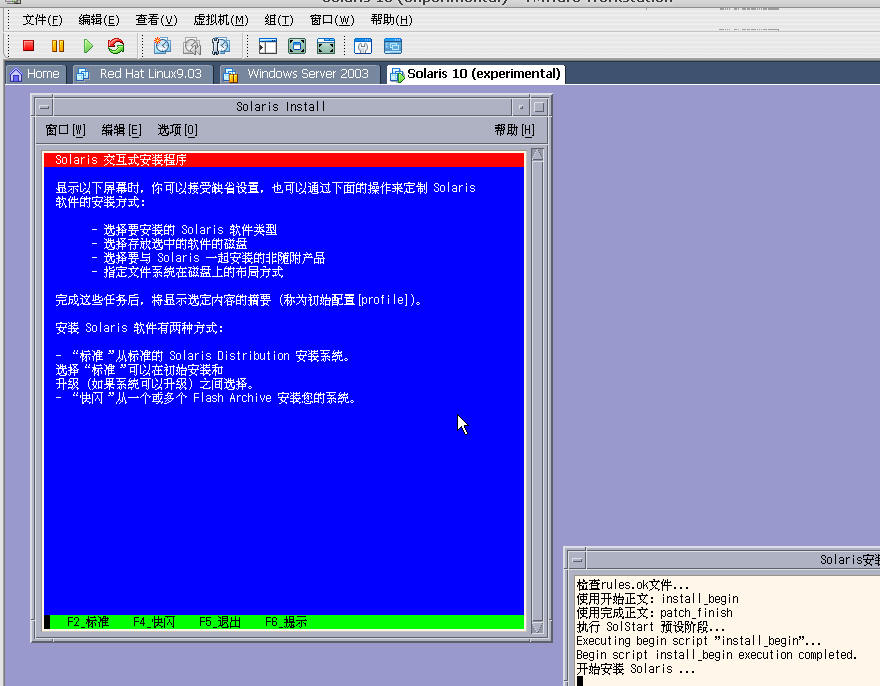The width and height of the screenshot is (880, 686).
Task: Click the Solaris Install title bar
Action: [281, 107]
